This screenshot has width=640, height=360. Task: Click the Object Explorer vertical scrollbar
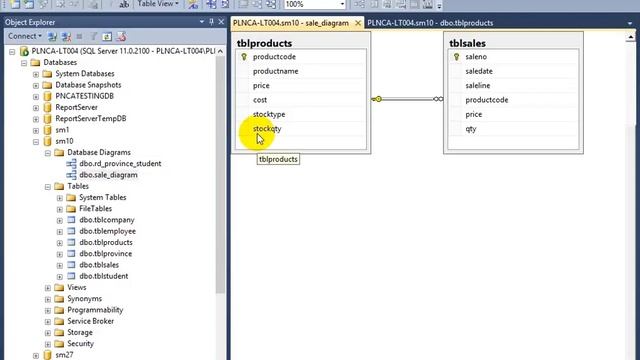click(x=220, y=175)
